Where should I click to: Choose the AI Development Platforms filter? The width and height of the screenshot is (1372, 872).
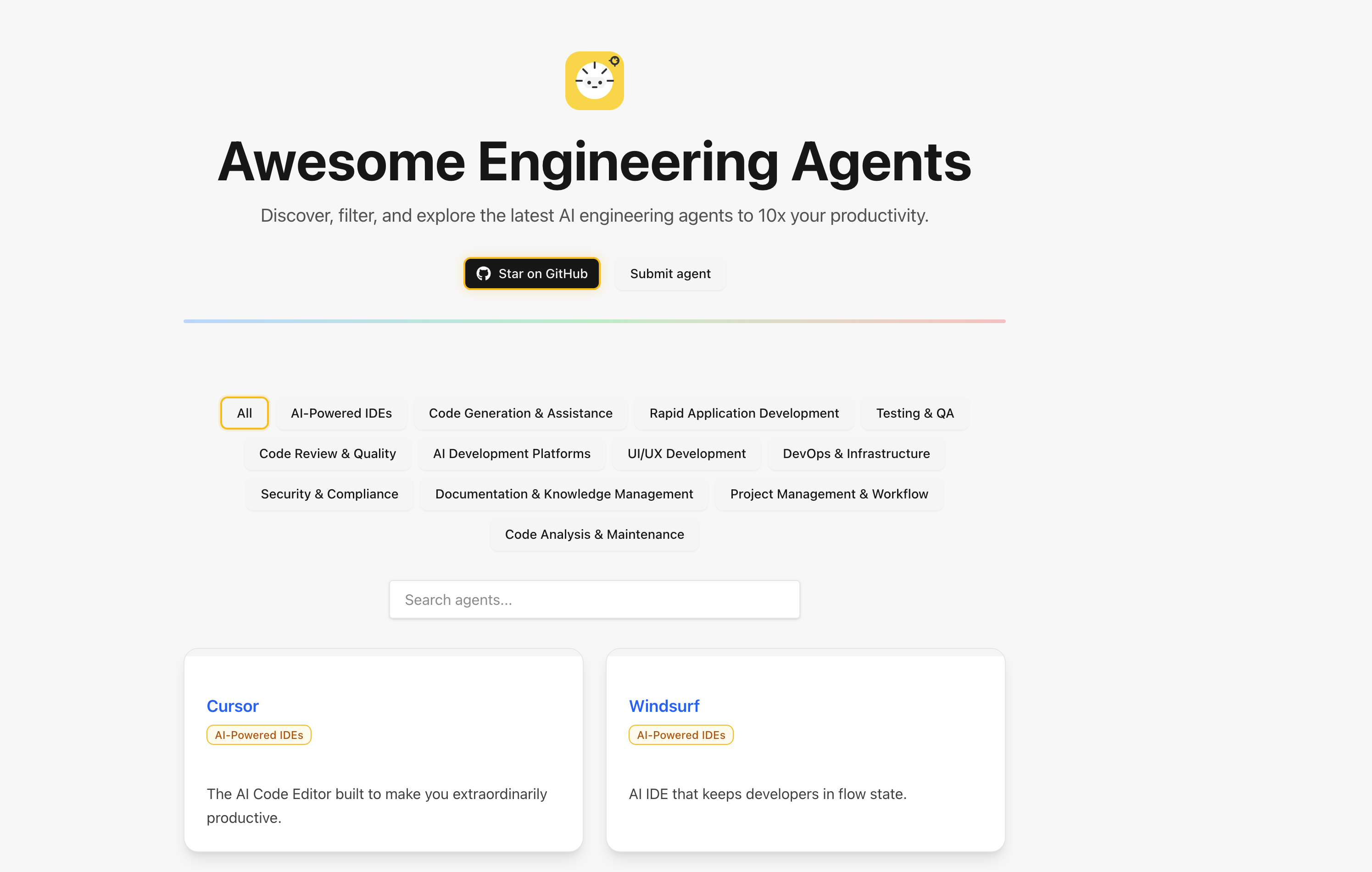pyautogui.click(x=512, y=453)
